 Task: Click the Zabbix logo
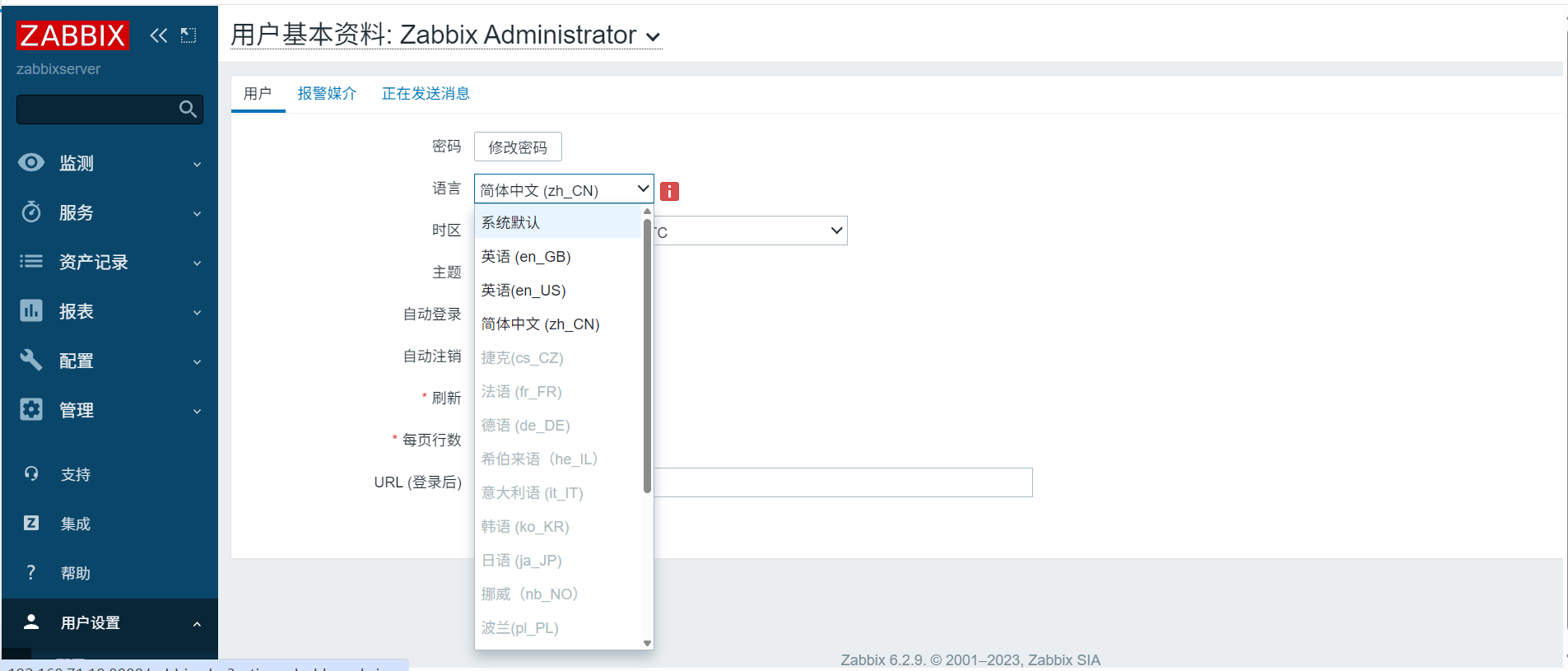coord(72,35)
